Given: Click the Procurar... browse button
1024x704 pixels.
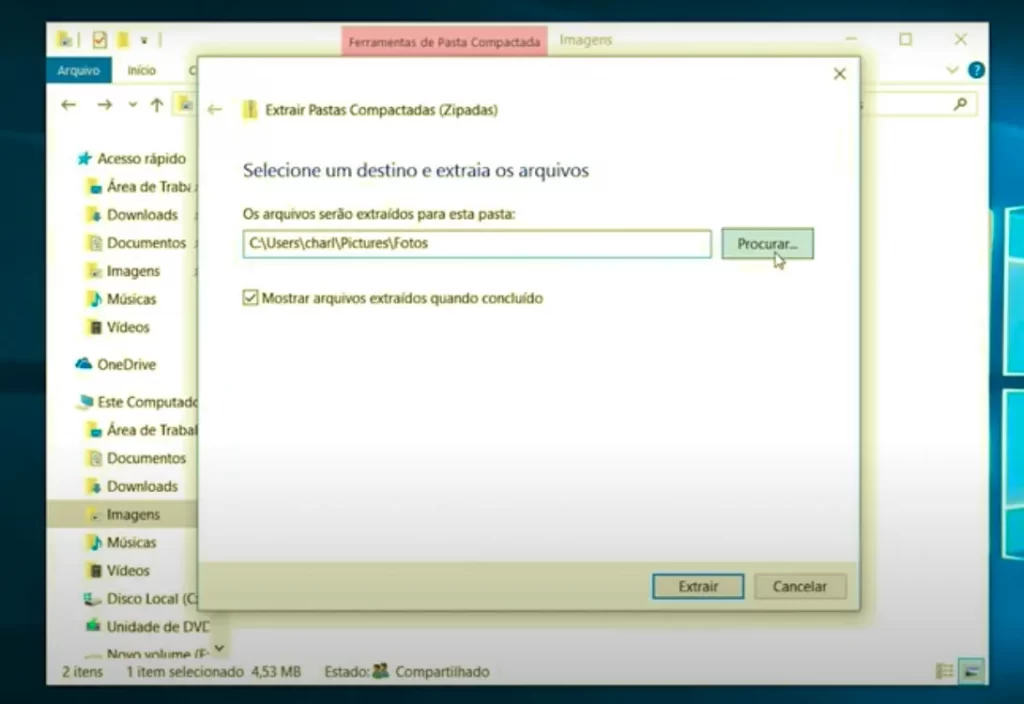Looking at the screenshot, I should click(767, 244).
